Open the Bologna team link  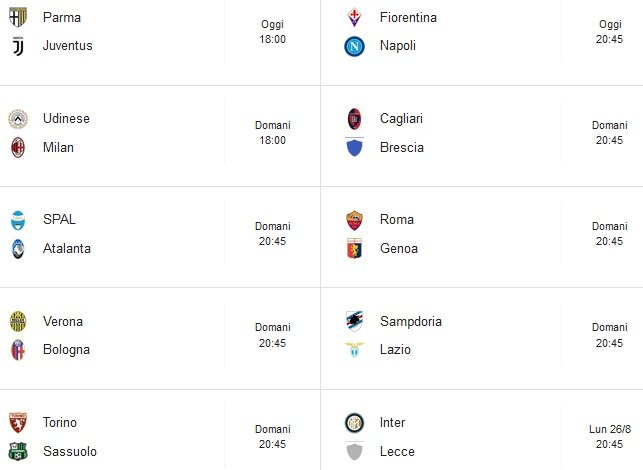[x=66, y=349]
